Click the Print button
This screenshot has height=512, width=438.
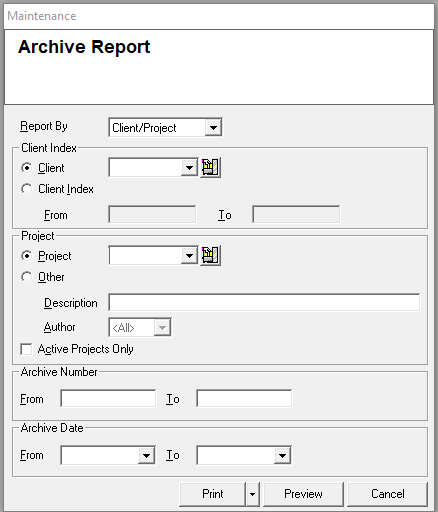tap(212, 494)
